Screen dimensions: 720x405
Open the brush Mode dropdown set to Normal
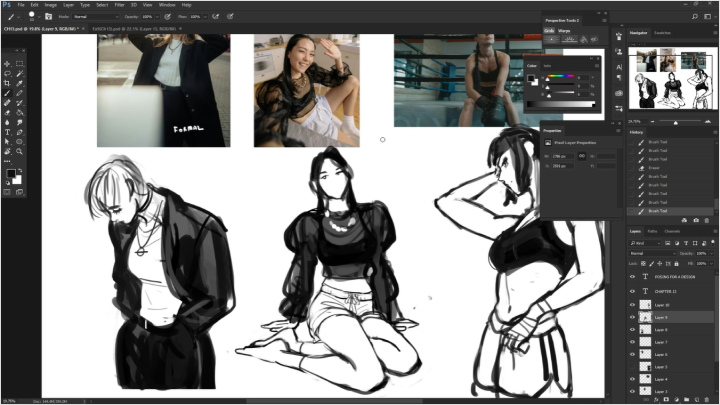[96, 17]
